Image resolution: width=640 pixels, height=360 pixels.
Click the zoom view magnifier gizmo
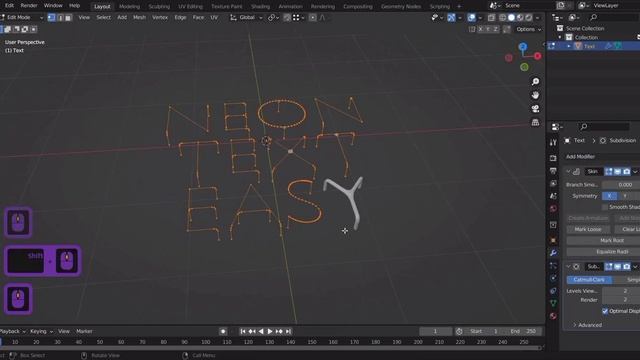[x=535, y=82]
